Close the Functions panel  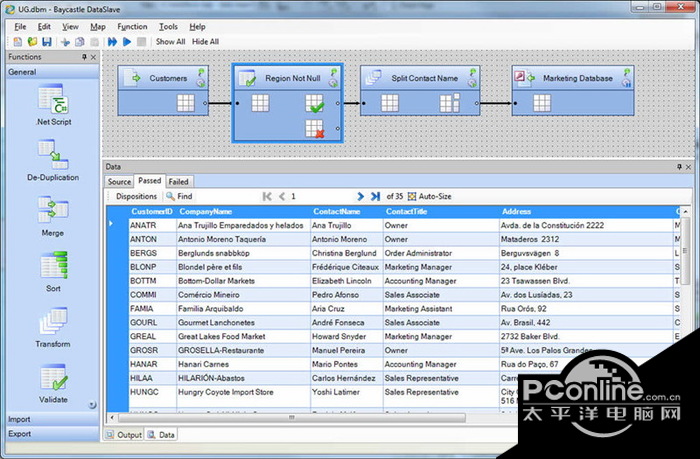coord(93,57)
